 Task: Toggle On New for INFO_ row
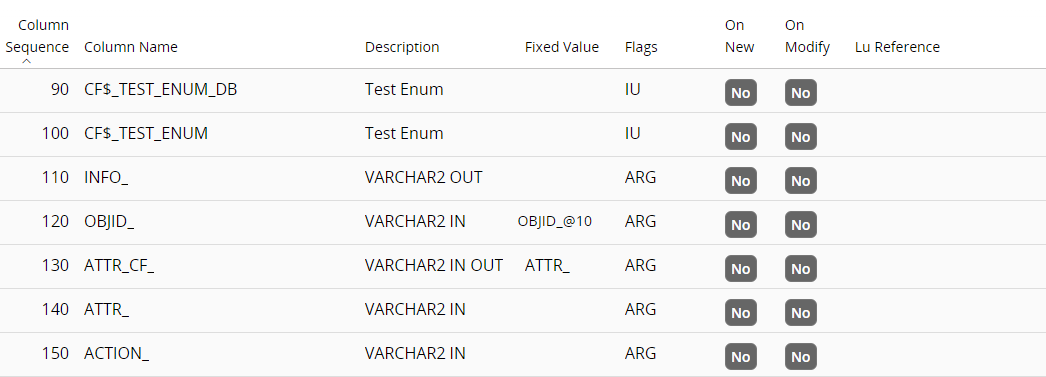[740, 181]
